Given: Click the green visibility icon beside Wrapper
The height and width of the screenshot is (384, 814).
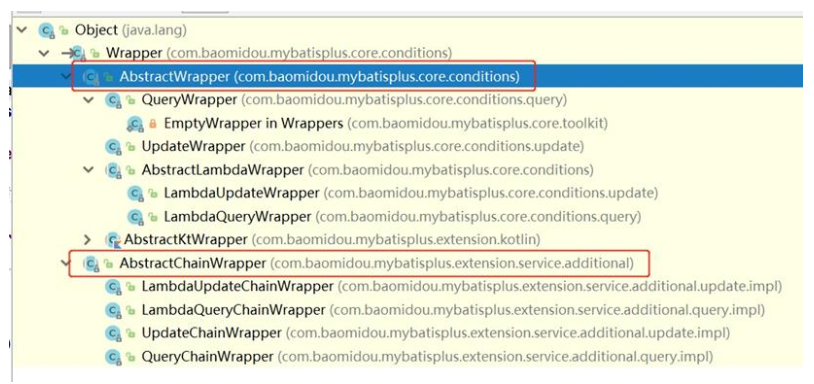Looking at the screenshot, I should pos(94,53).
